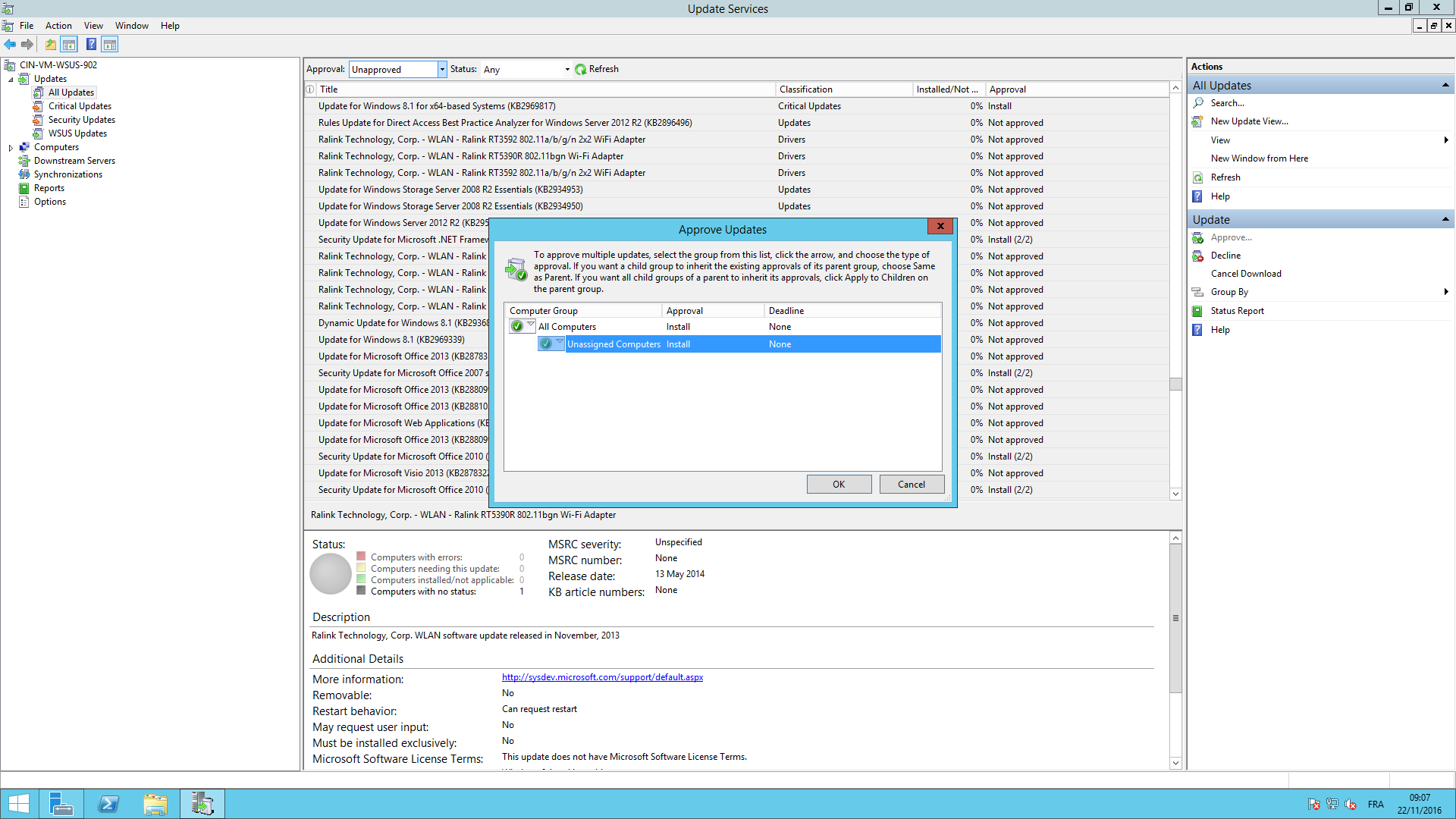Click the Search icon in Actions pane
This screenshot has width=1456, height=819.
[x=1198, y=103]
